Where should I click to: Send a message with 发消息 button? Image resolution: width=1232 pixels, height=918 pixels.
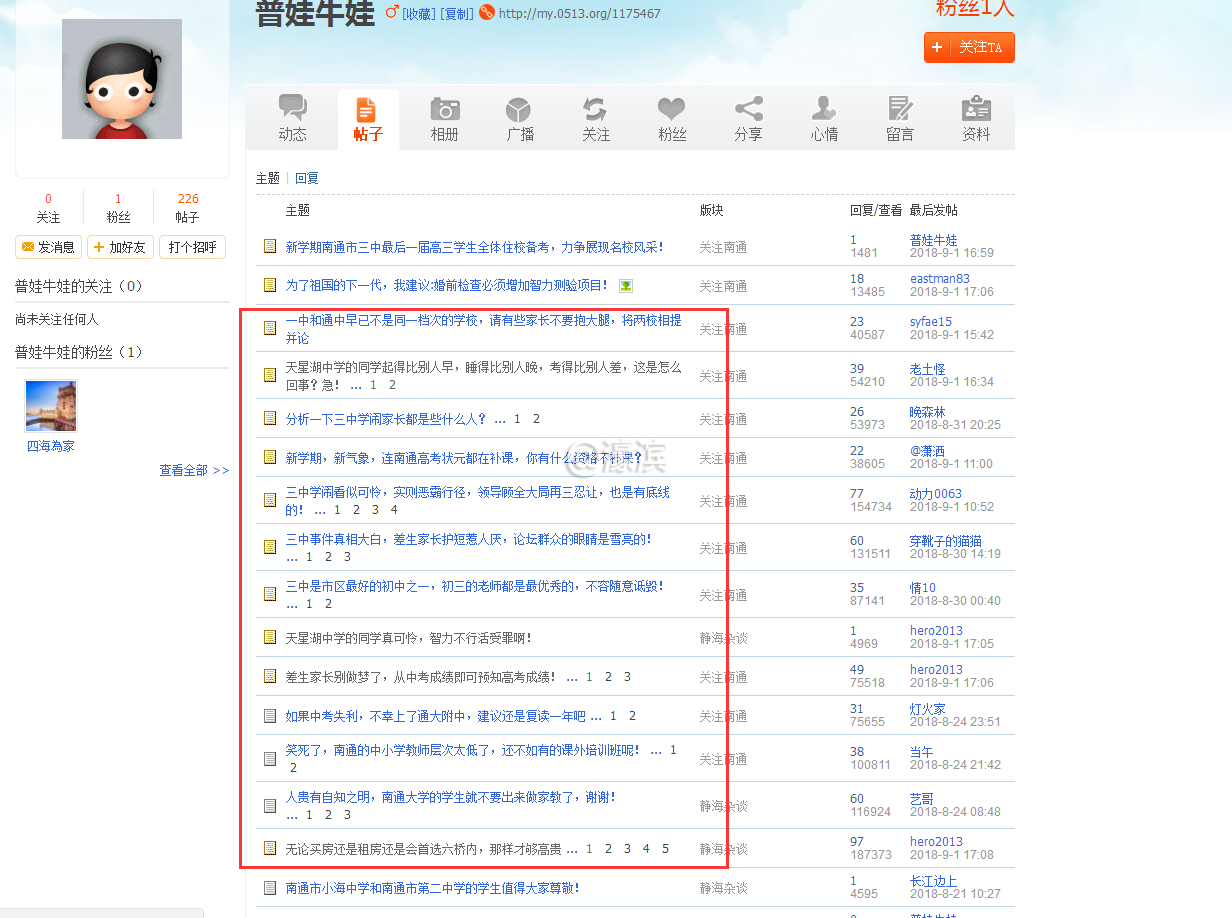tap(48, 247)
